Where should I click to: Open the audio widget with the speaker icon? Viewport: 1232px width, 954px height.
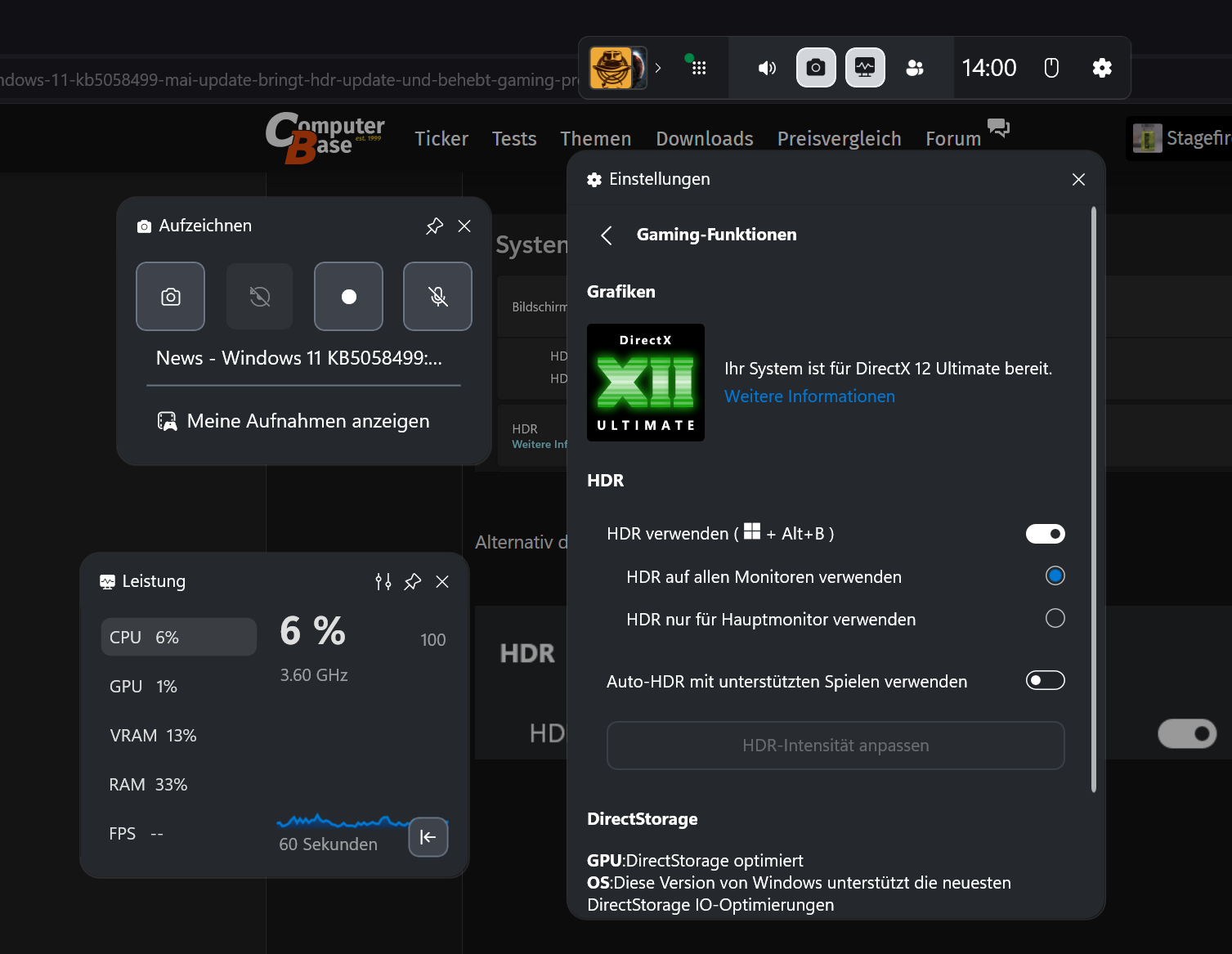[766, 68]
